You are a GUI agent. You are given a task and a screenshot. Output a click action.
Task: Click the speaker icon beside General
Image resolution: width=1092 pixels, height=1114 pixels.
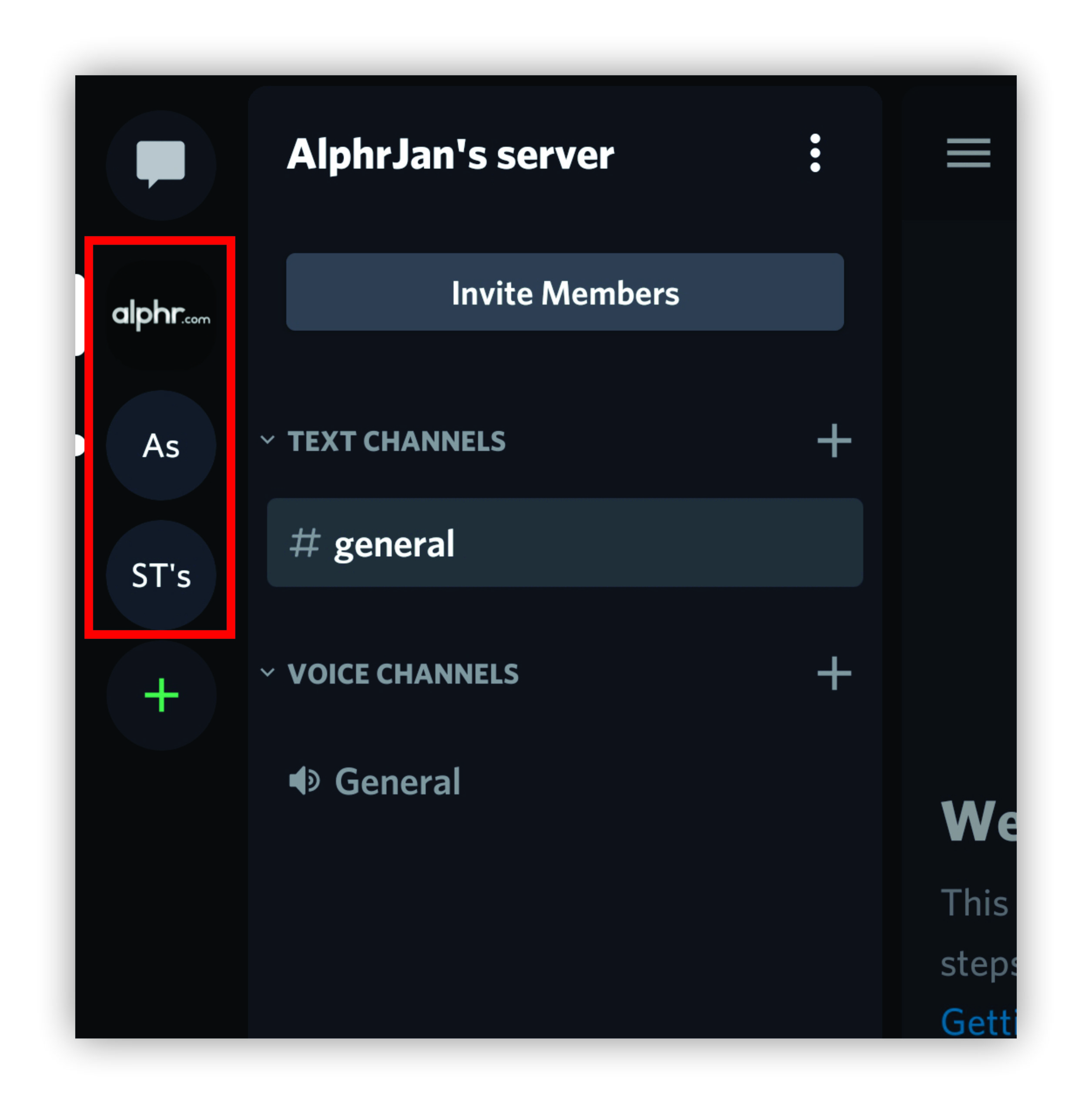304,781
